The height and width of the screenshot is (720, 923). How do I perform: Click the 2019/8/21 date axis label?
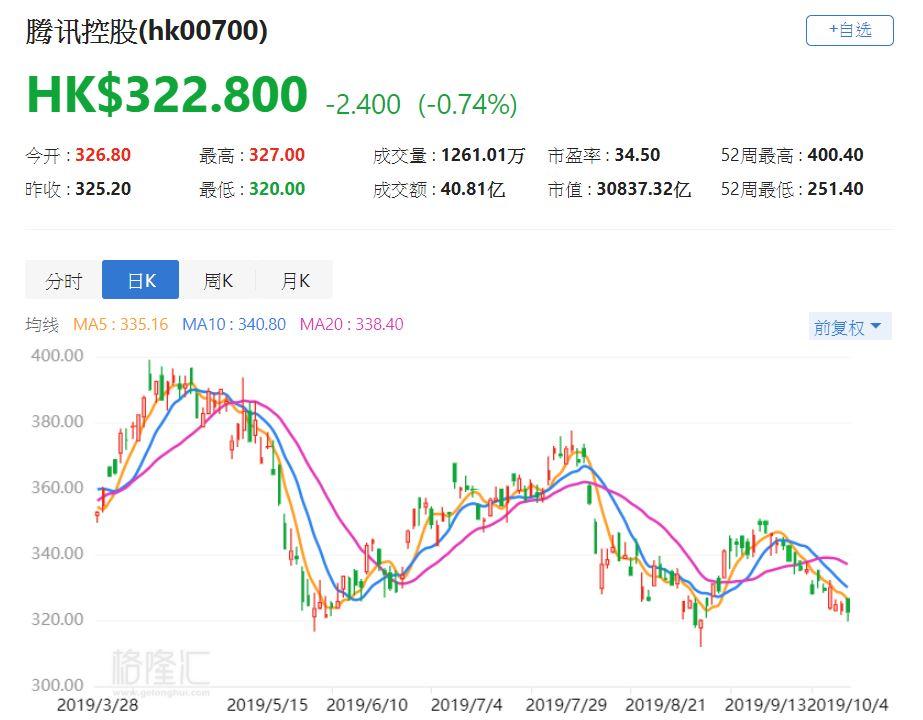pos(665,705)
